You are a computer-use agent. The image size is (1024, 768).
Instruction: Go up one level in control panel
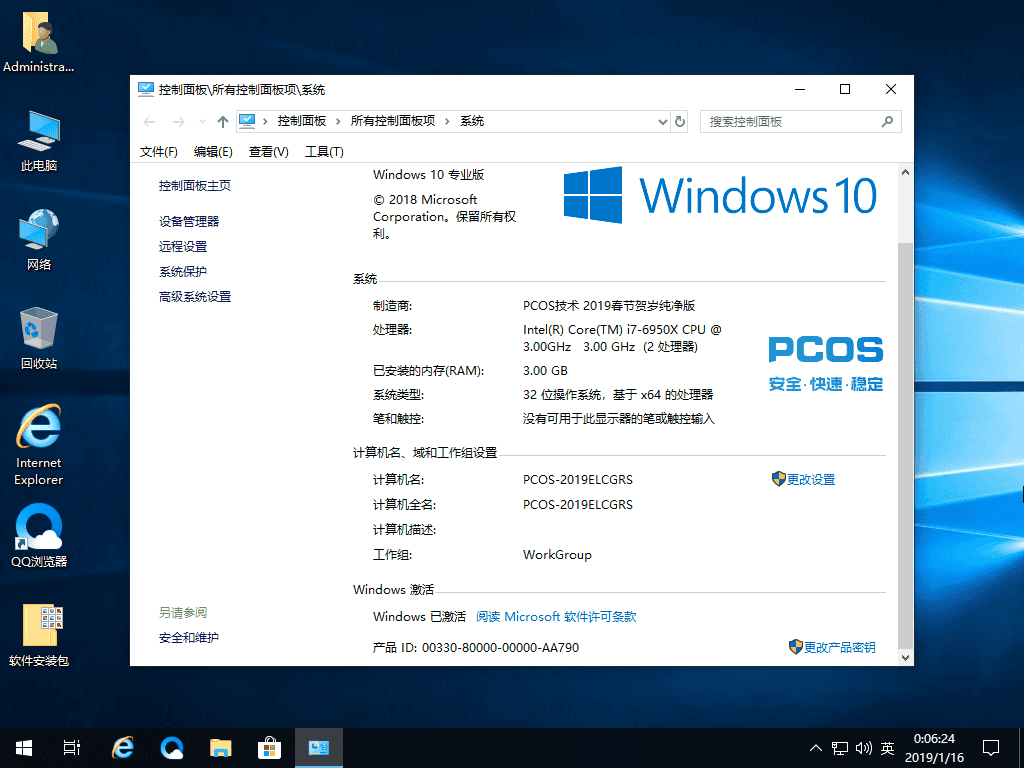223,121
